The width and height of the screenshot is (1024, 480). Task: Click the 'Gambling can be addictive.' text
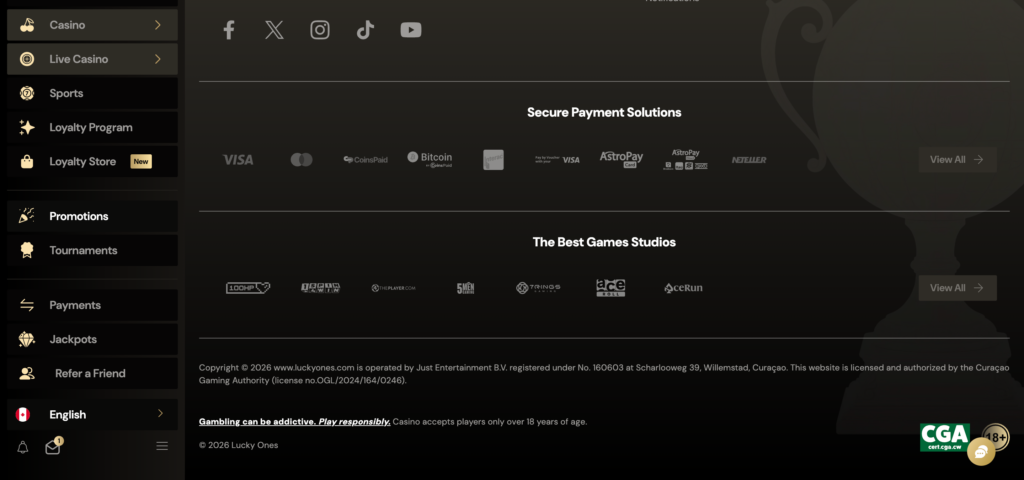pyautogui.click(x=257, y=422)
